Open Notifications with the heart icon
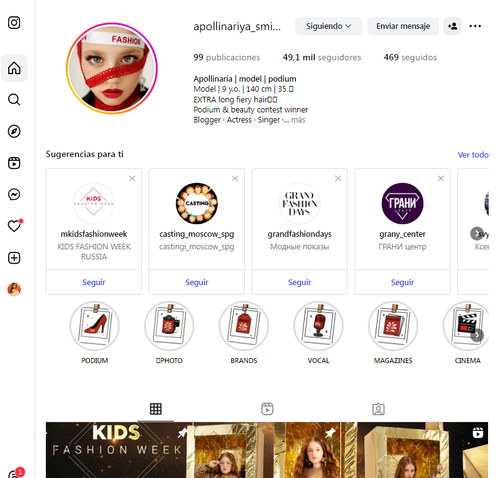 (x=14, y=226)
